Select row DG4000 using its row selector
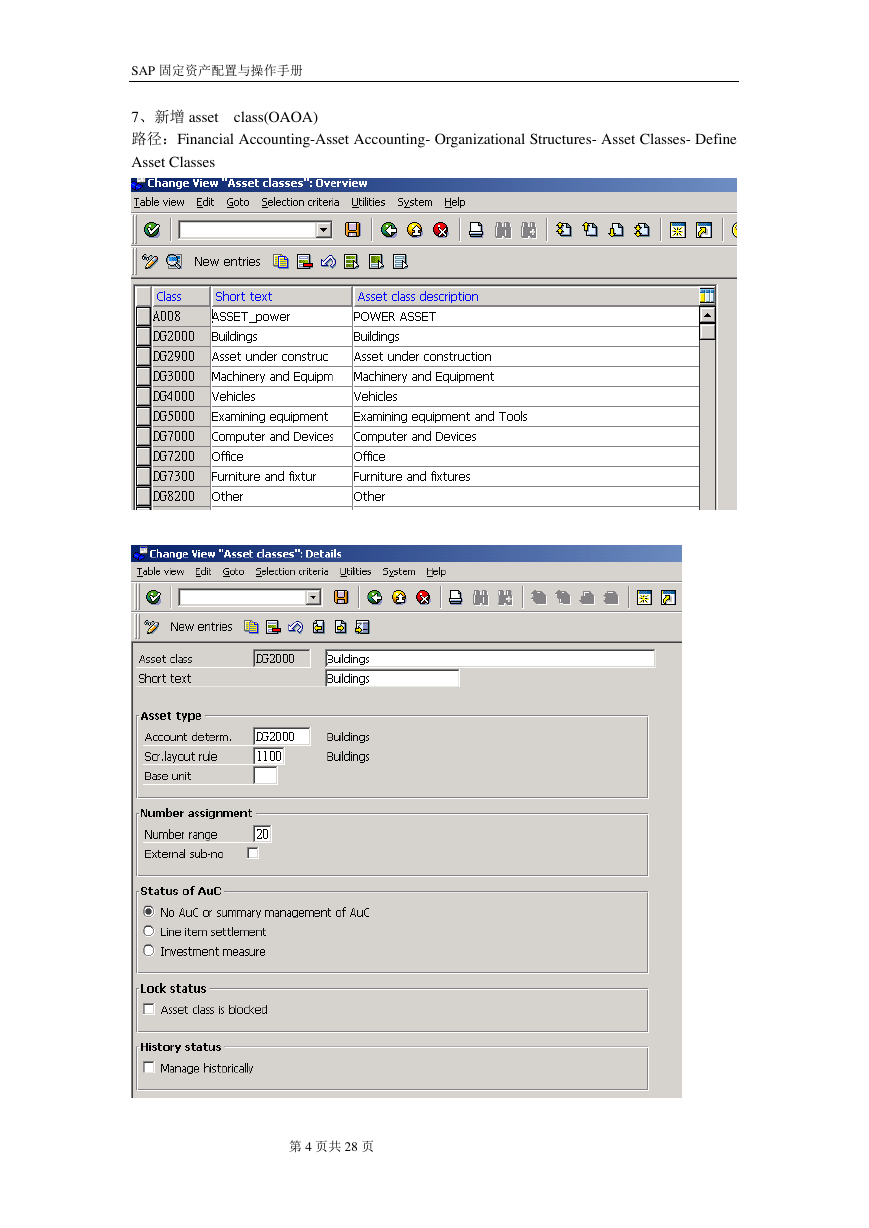The image size is (869, 1228). [143, 396]
